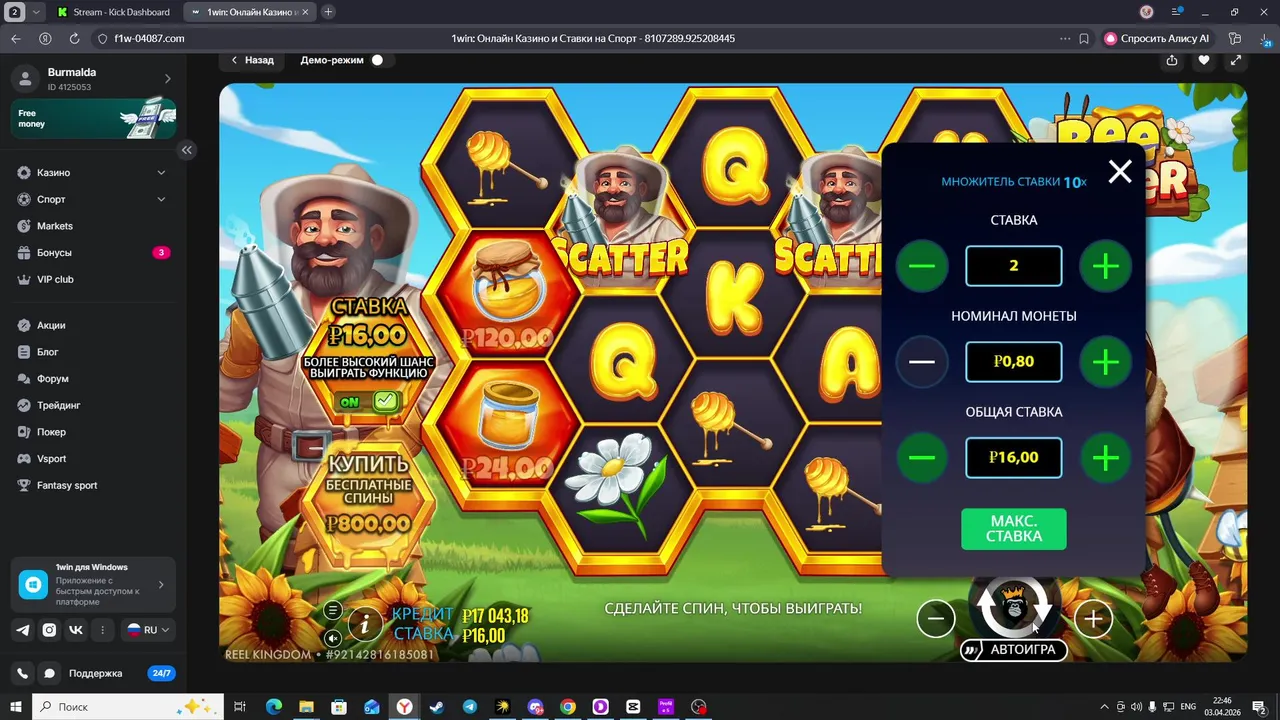Open Акции in the sidebar
The image size is (1280, 720).
click(x=93, y=325)
